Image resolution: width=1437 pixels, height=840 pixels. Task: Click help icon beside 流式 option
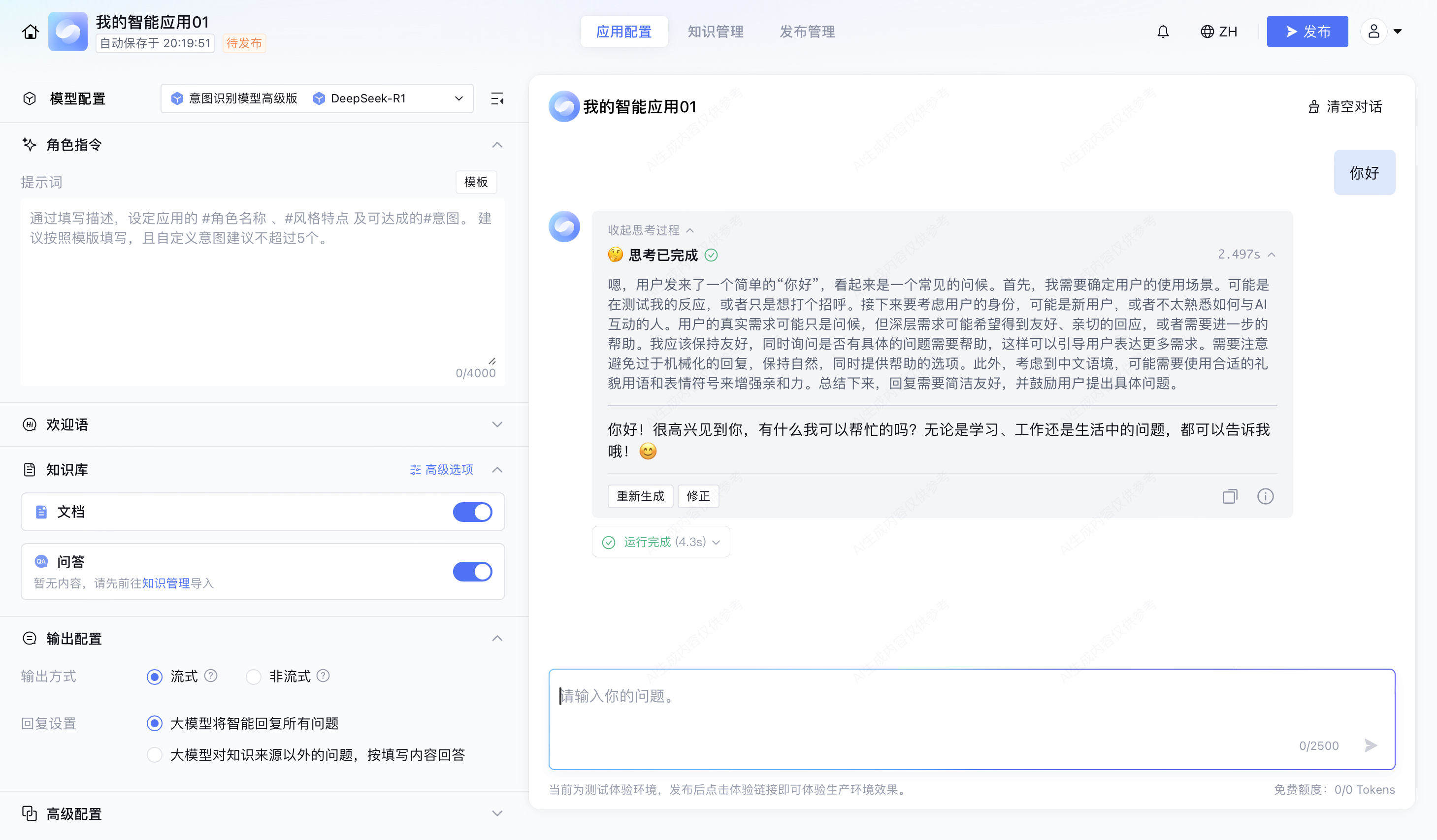point(211,676)
